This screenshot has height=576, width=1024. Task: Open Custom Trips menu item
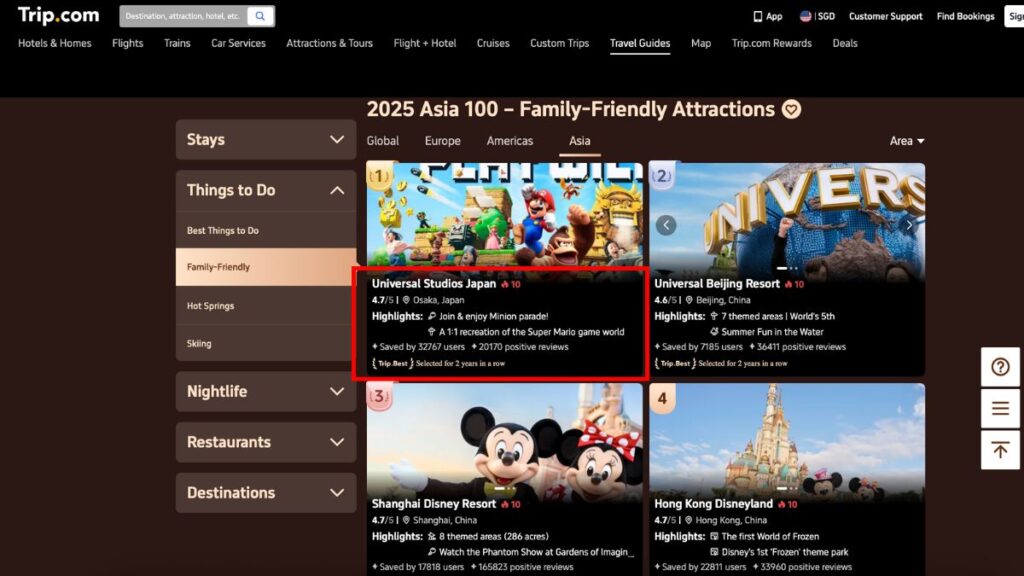click(x=560, y=43)
